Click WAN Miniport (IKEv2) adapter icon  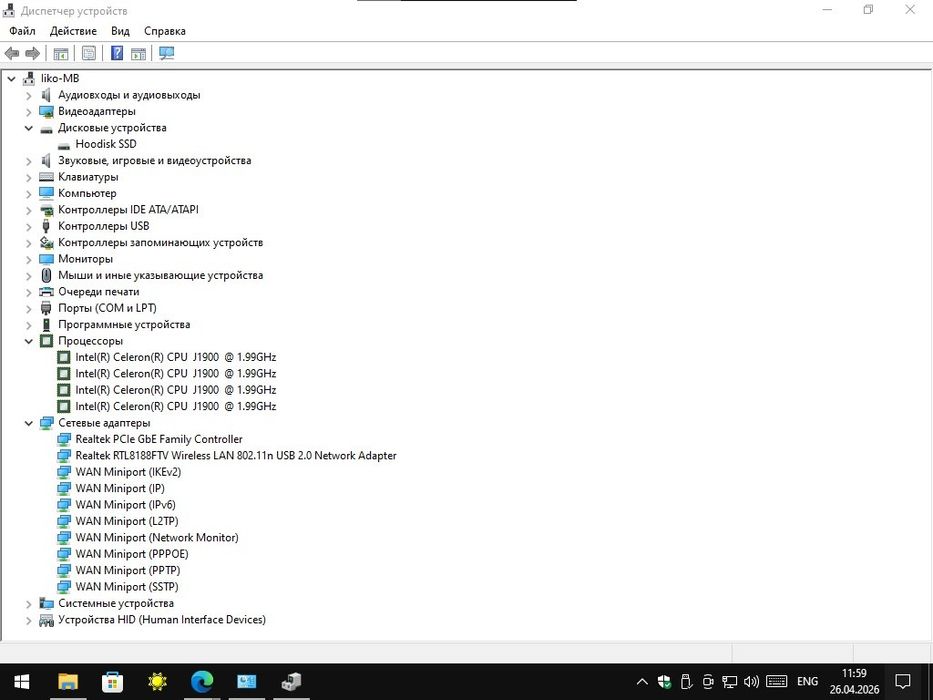click(x=64, y=472)
